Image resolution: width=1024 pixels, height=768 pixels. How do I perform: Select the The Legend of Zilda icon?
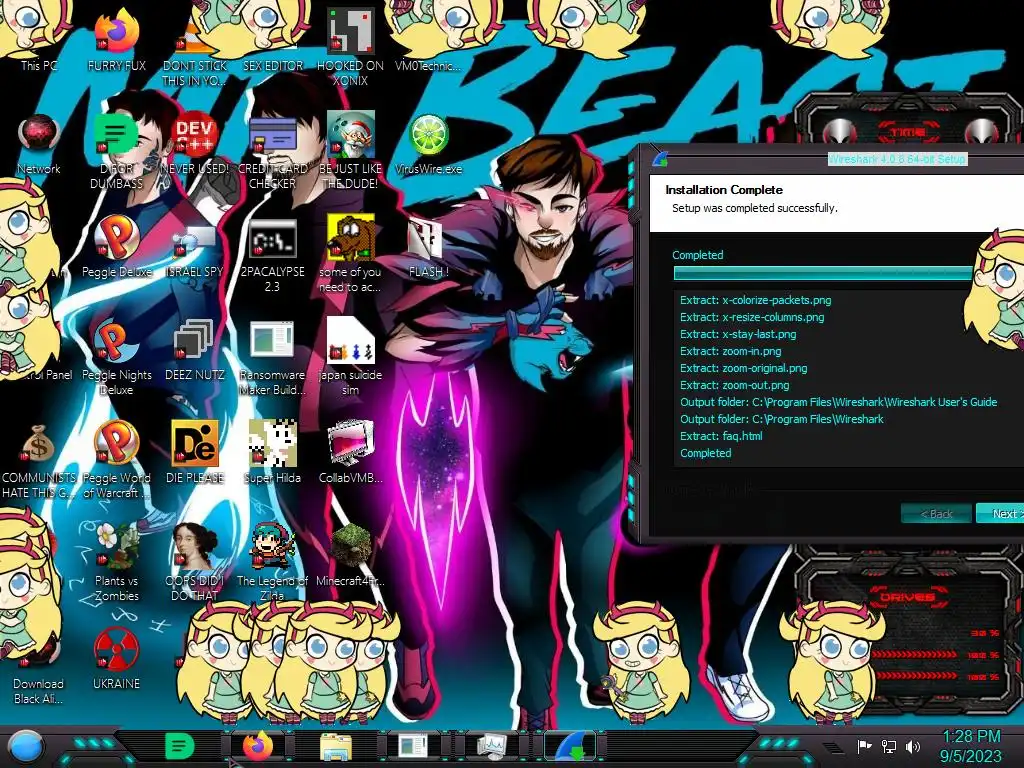point(272,563)
